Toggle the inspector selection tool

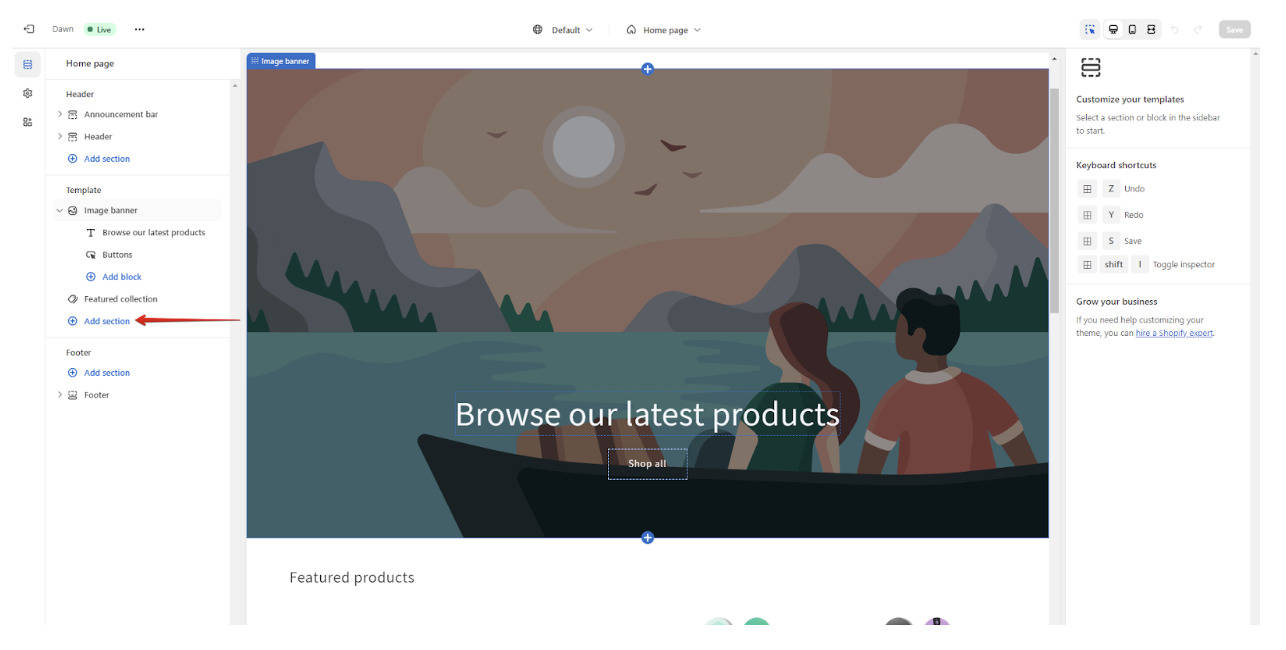1091,30
